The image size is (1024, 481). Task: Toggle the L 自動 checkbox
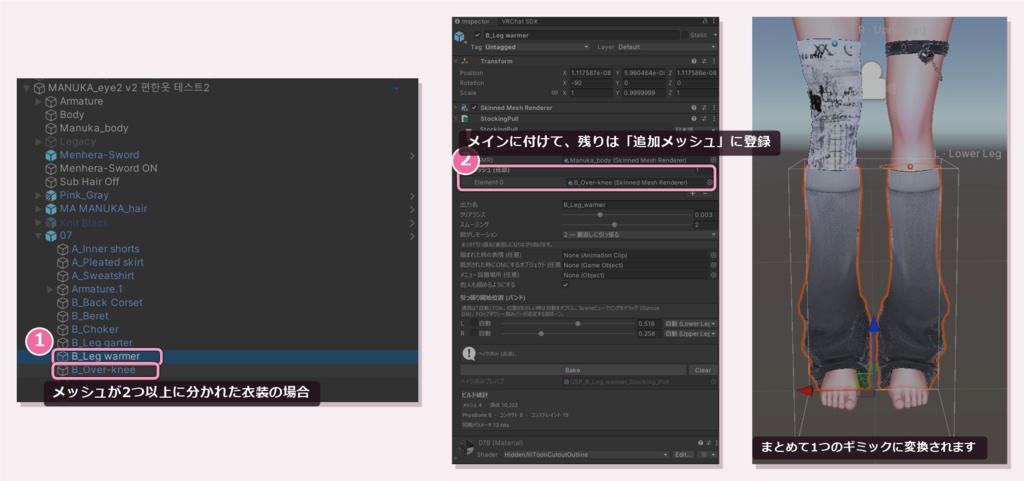tap(472, 324)
